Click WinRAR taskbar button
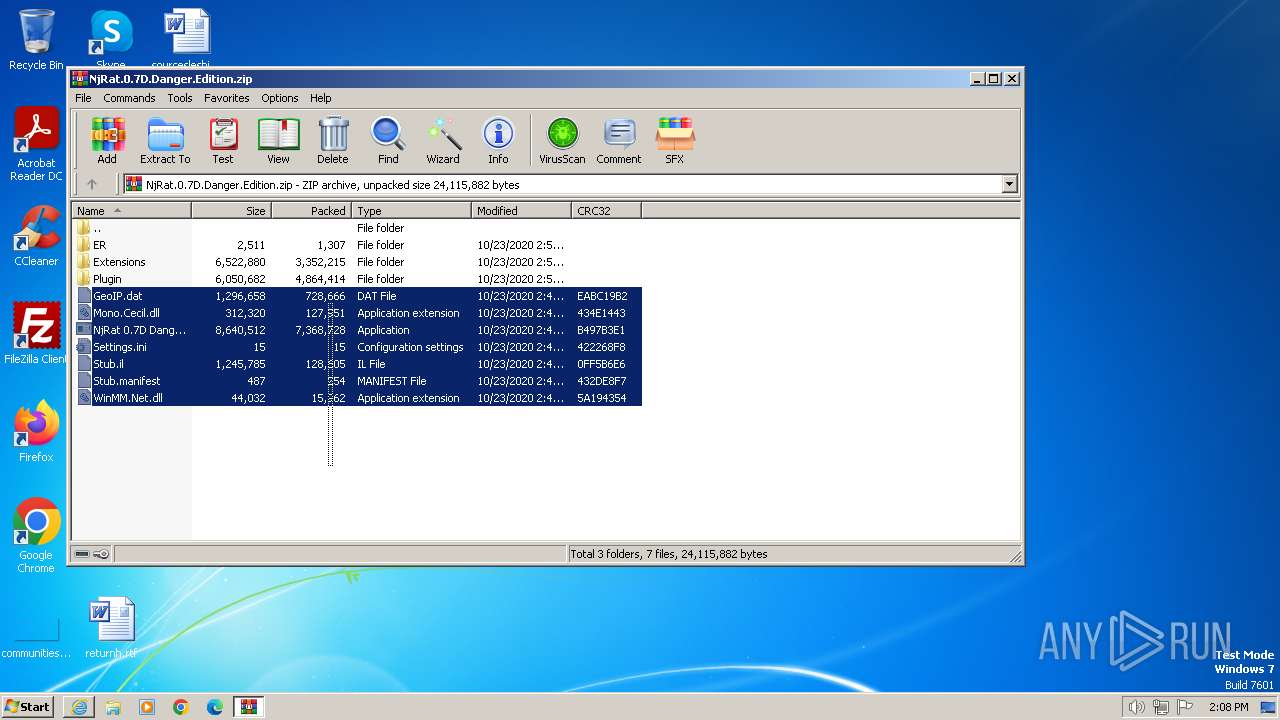This screenshot has width=1280, height=720. point(248,707)
